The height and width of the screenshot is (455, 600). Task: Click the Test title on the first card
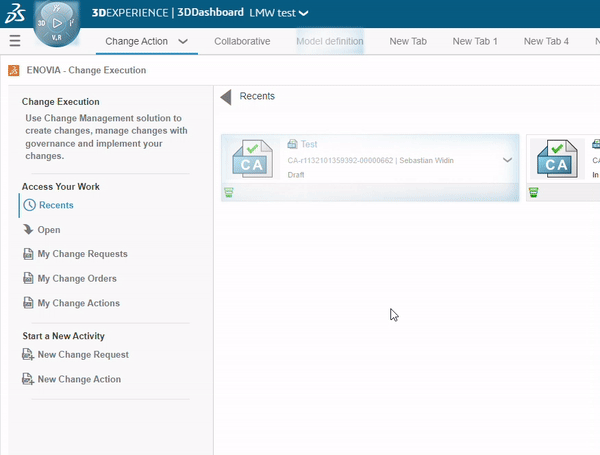tap(309, 144)
